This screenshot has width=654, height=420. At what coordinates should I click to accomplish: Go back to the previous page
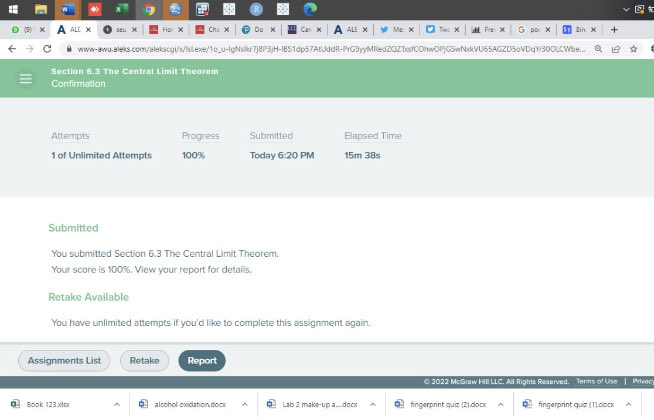pos(12,49)
